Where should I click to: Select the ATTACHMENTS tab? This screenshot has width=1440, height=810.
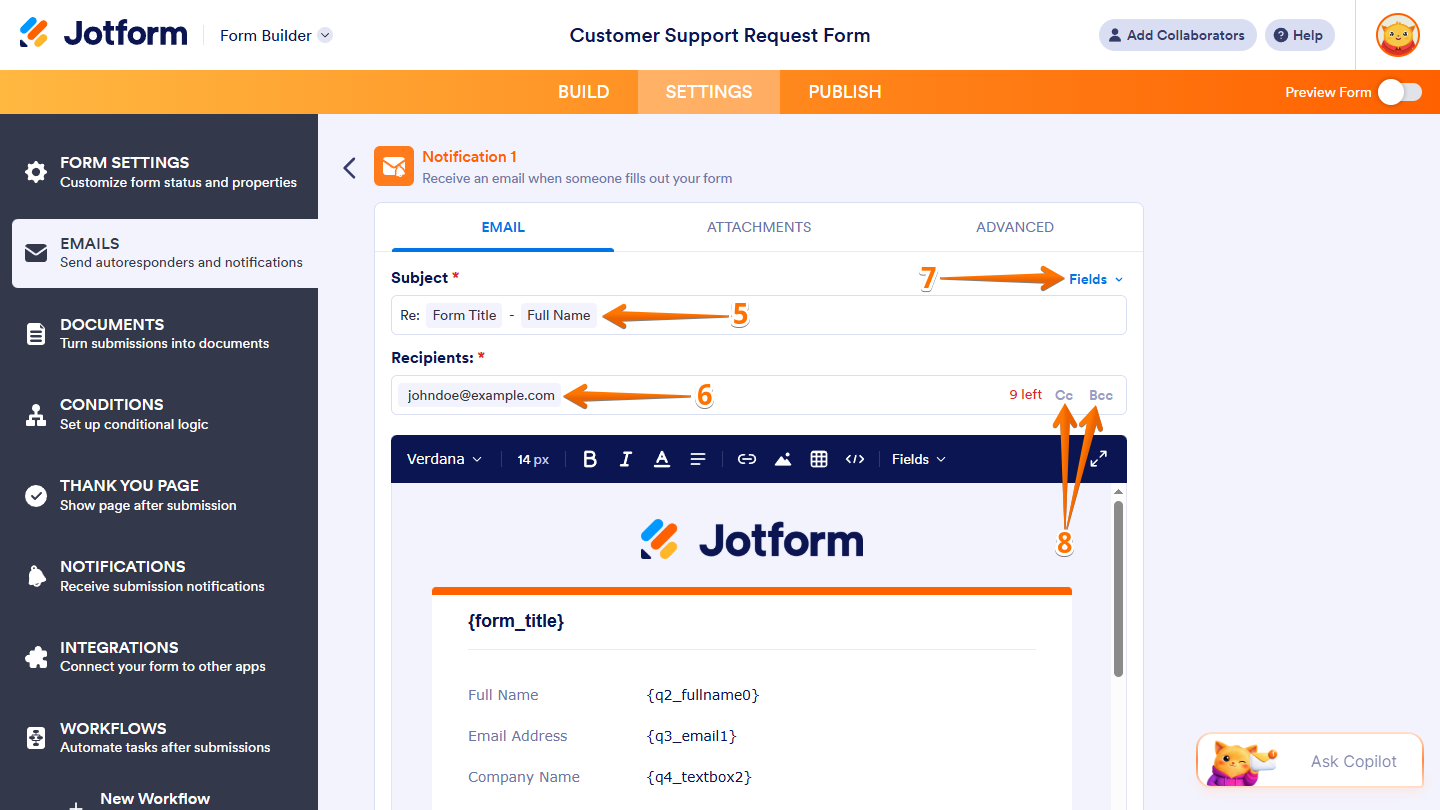click(759, 227)
